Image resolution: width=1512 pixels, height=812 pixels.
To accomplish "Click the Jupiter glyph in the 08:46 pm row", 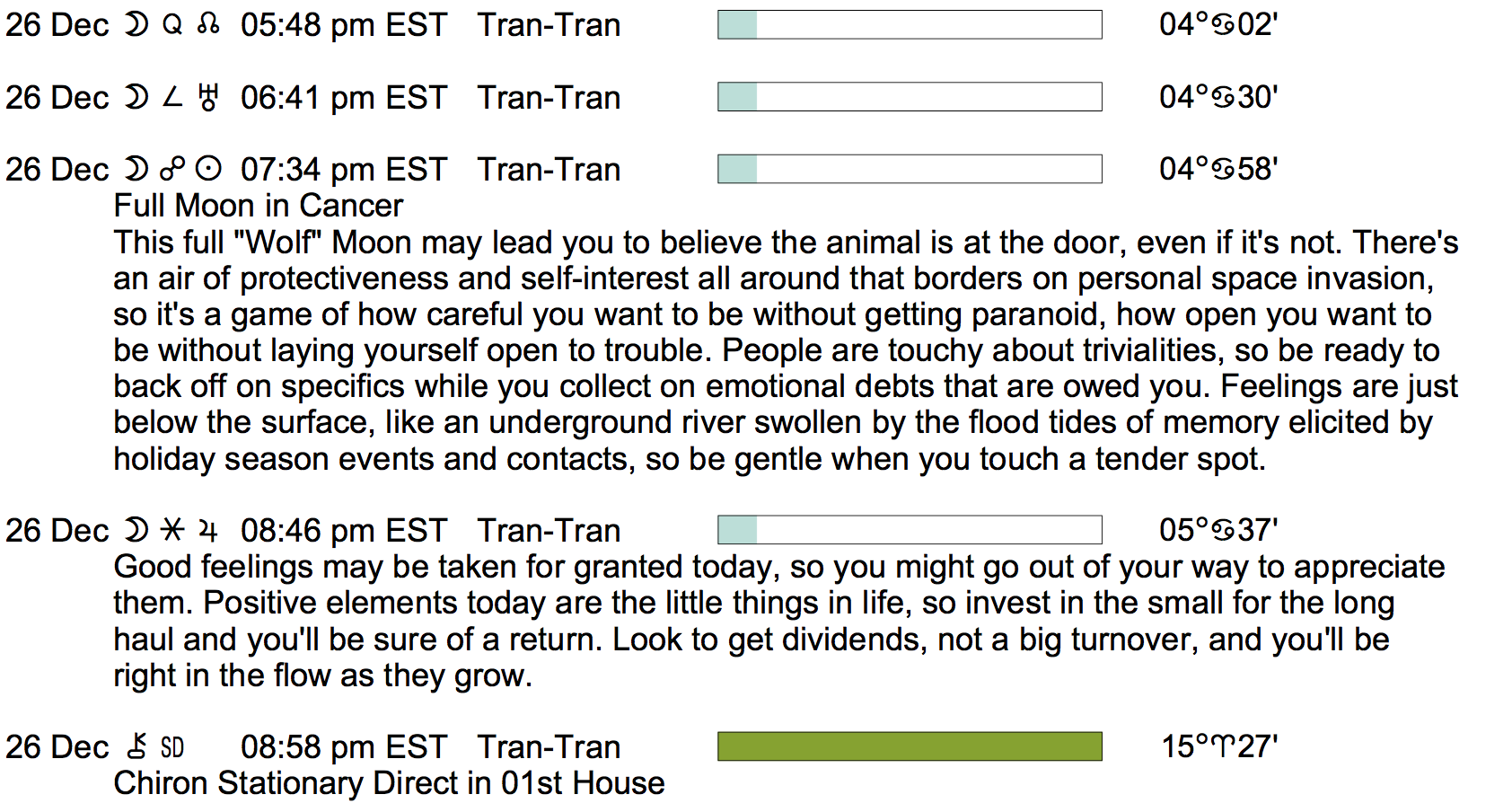I will (208, 531).
